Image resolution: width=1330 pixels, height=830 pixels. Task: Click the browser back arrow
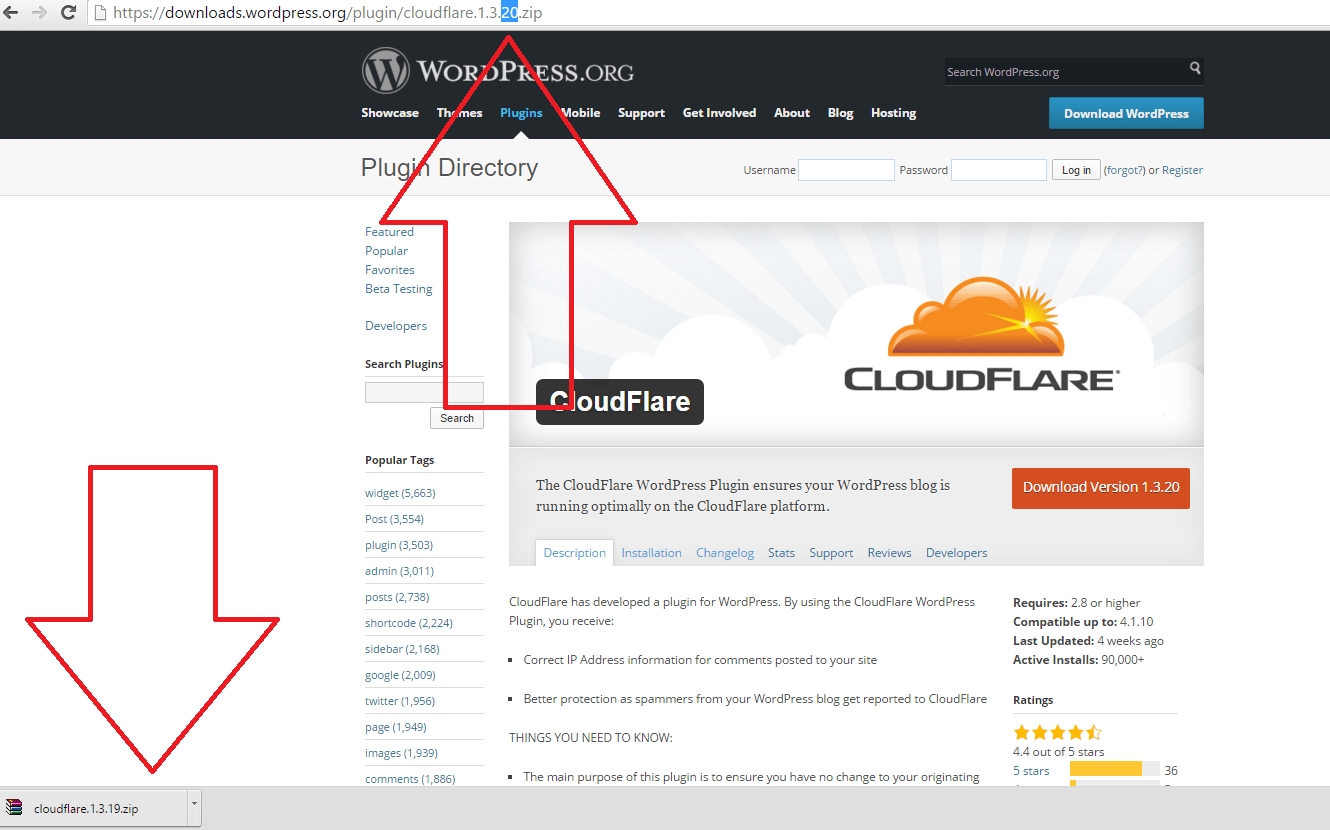pos(11,13)
